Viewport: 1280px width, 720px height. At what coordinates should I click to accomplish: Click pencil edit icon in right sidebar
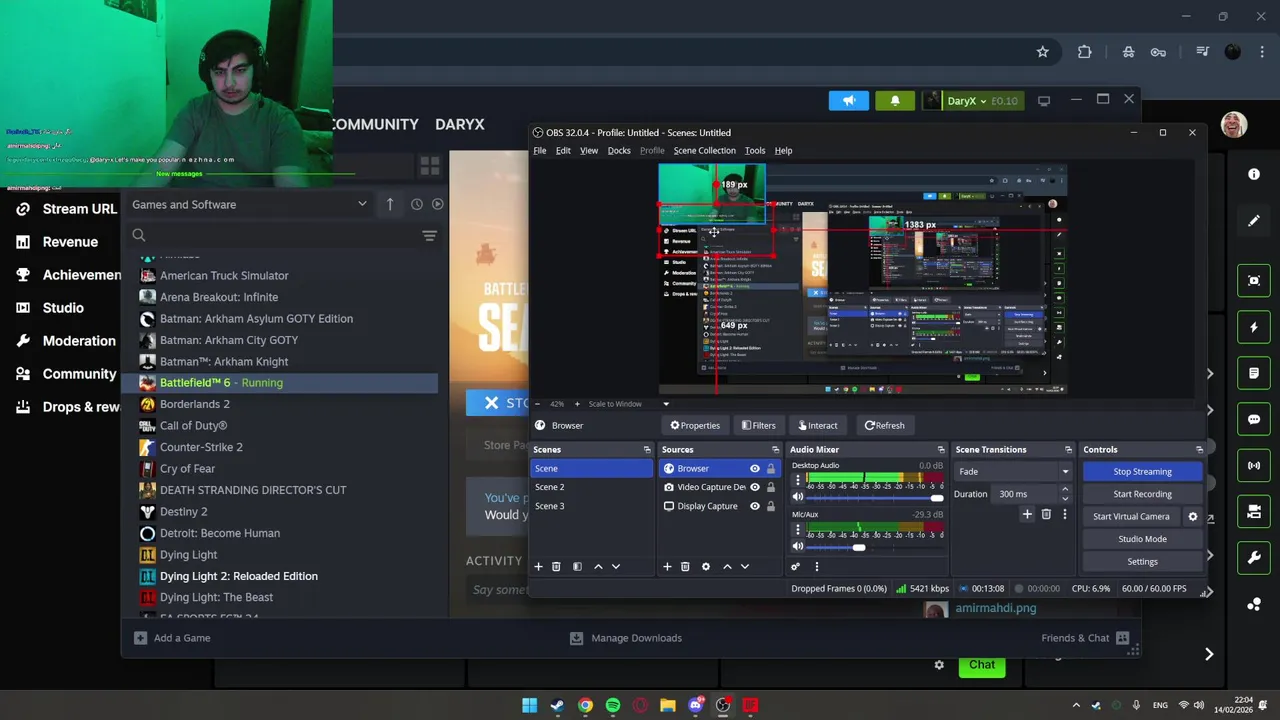(x=1254, y=221)
